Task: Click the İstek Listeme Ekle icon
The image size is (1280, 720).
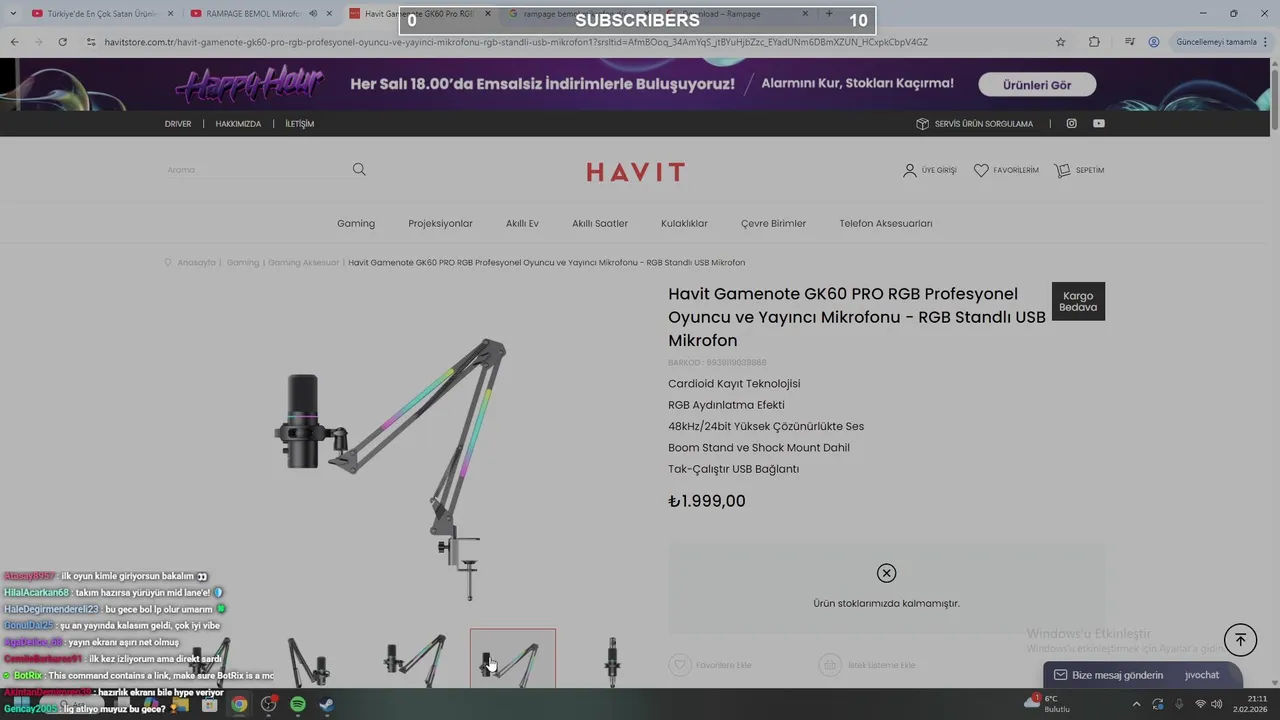Action: click(x=830, y=665)
